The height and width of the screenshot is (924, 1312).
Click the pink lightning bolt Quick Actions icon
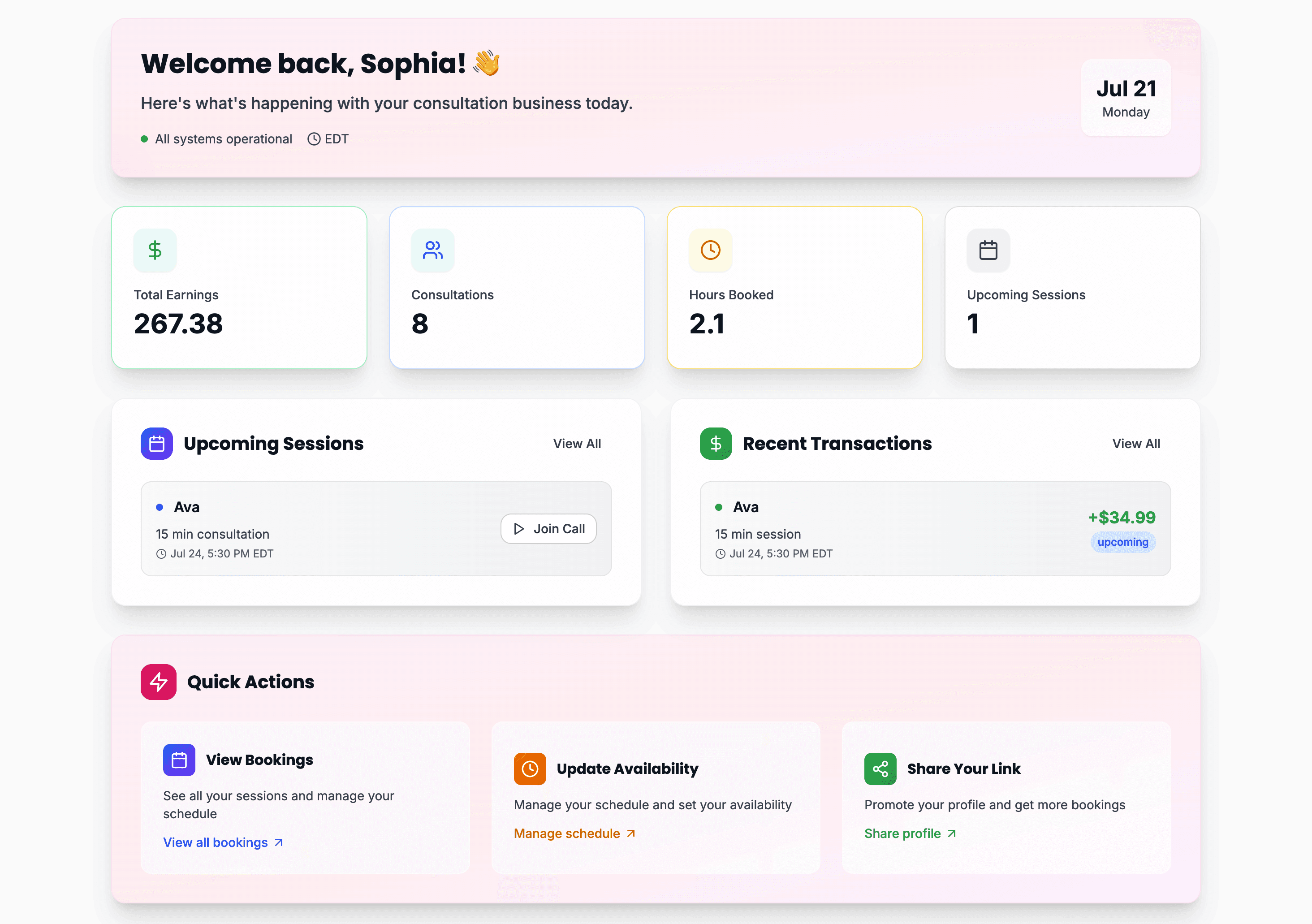click(158, 682)
